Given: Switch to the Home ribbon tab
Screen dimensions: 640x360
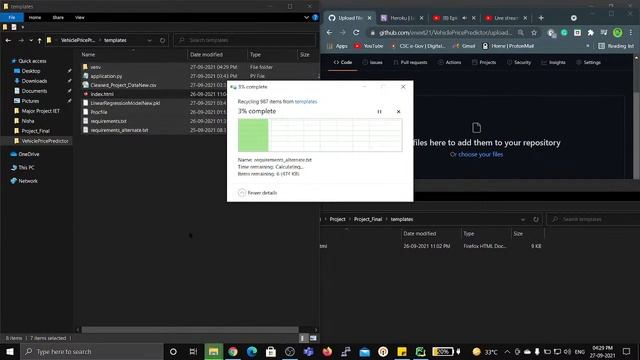Looking at the screenshot, I should coord(35,18).
